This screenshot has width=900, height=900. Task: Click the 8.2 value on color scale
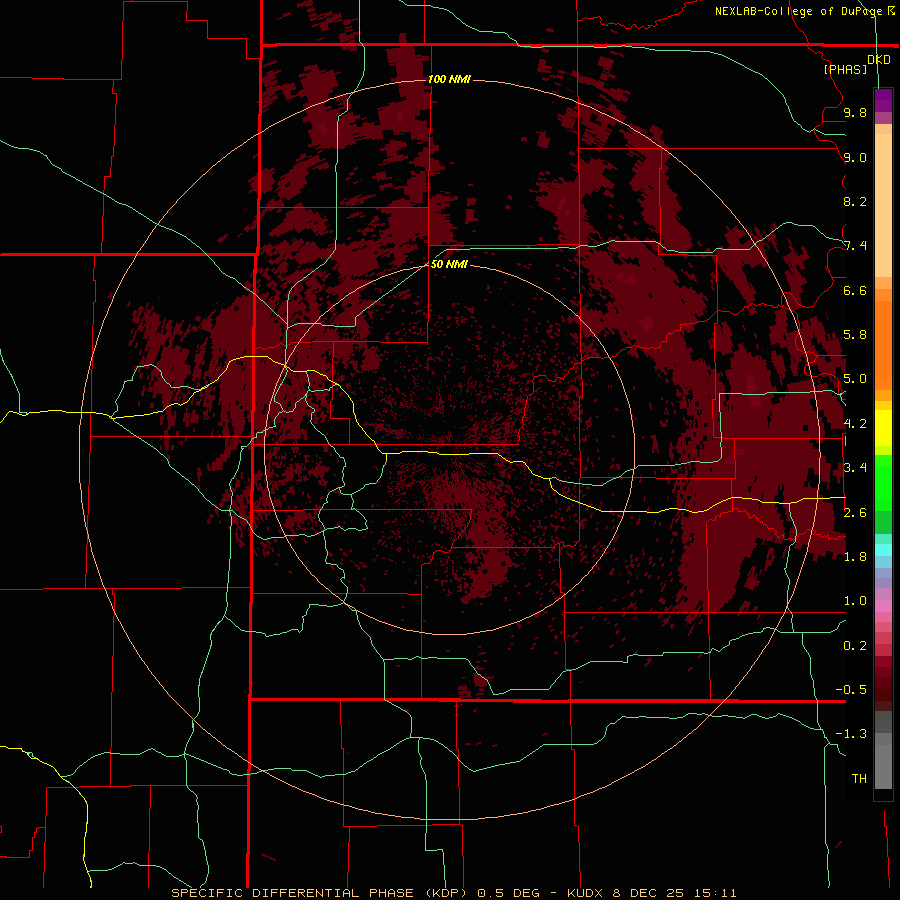click(x=855, y=201)
